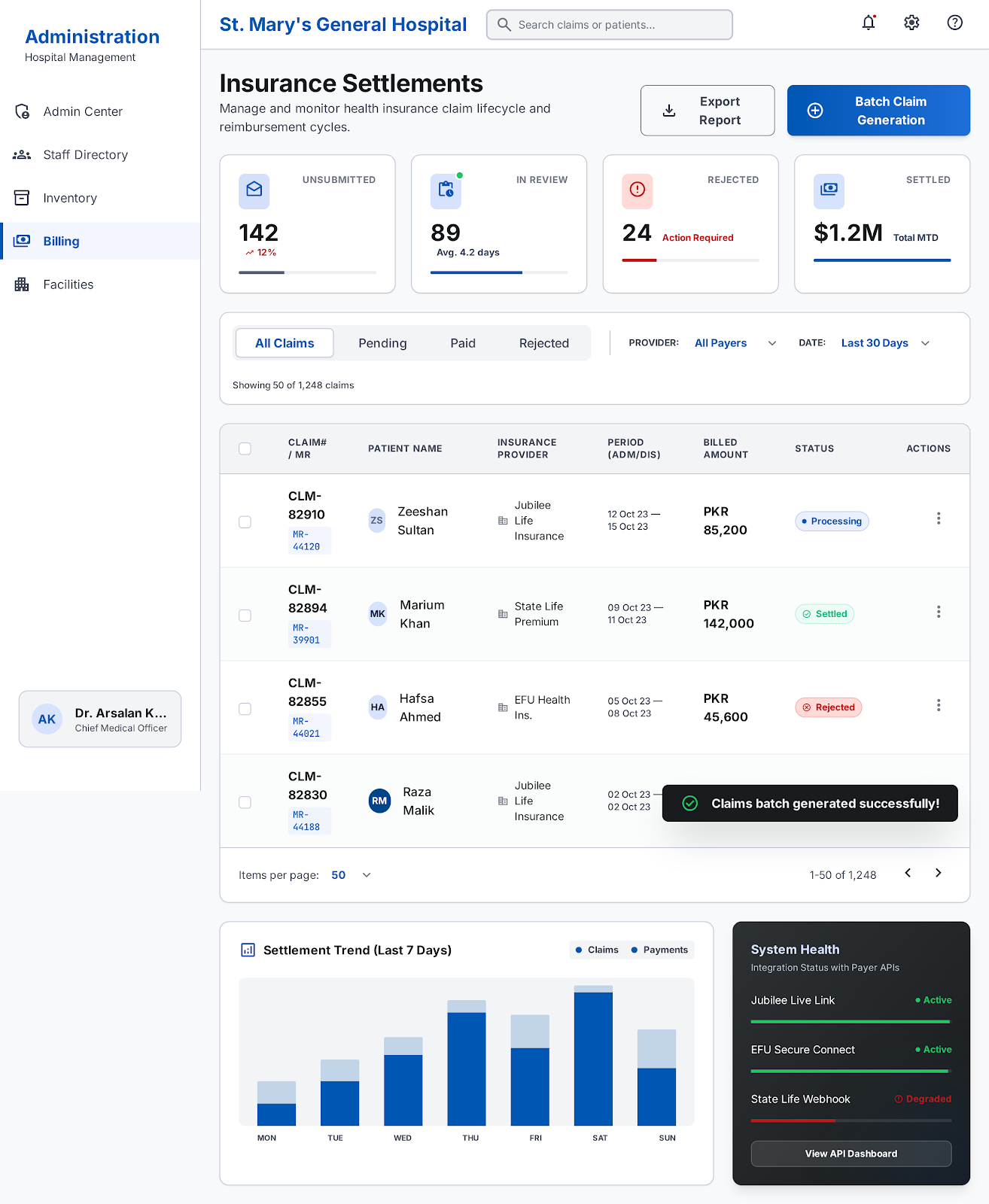The image size is (989, 1204).
Task: Go to next page arrow
Action: pyautogui.click(x=938, y=873)
